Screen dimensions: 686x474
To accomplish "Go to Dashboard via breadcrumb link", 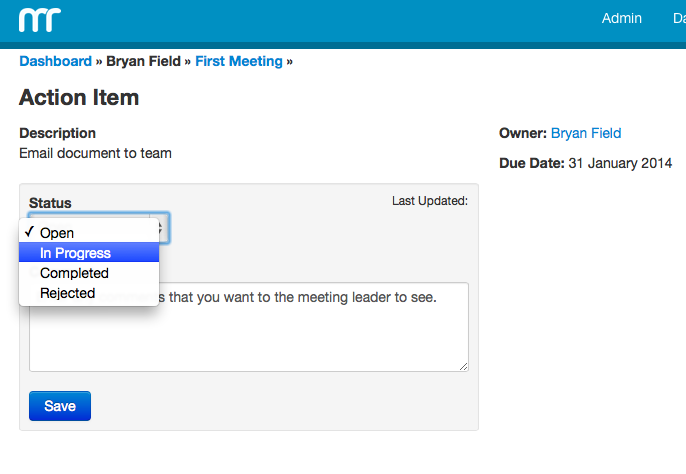I will (55, 61).
